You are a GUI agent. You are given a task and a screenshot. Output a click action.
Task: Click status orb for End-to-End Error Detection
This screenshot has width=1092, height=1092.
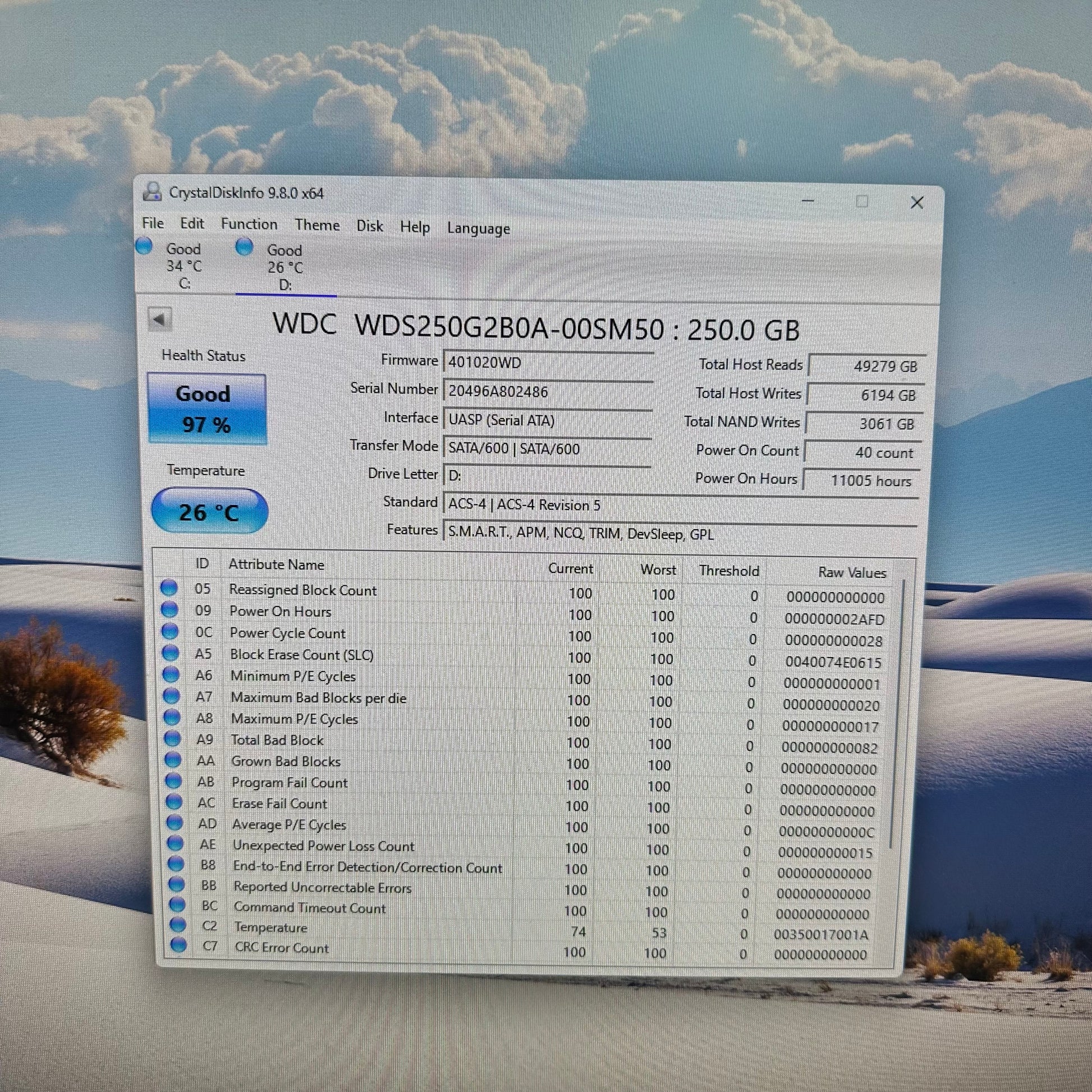pyautogui.click(x=176, y=864)
